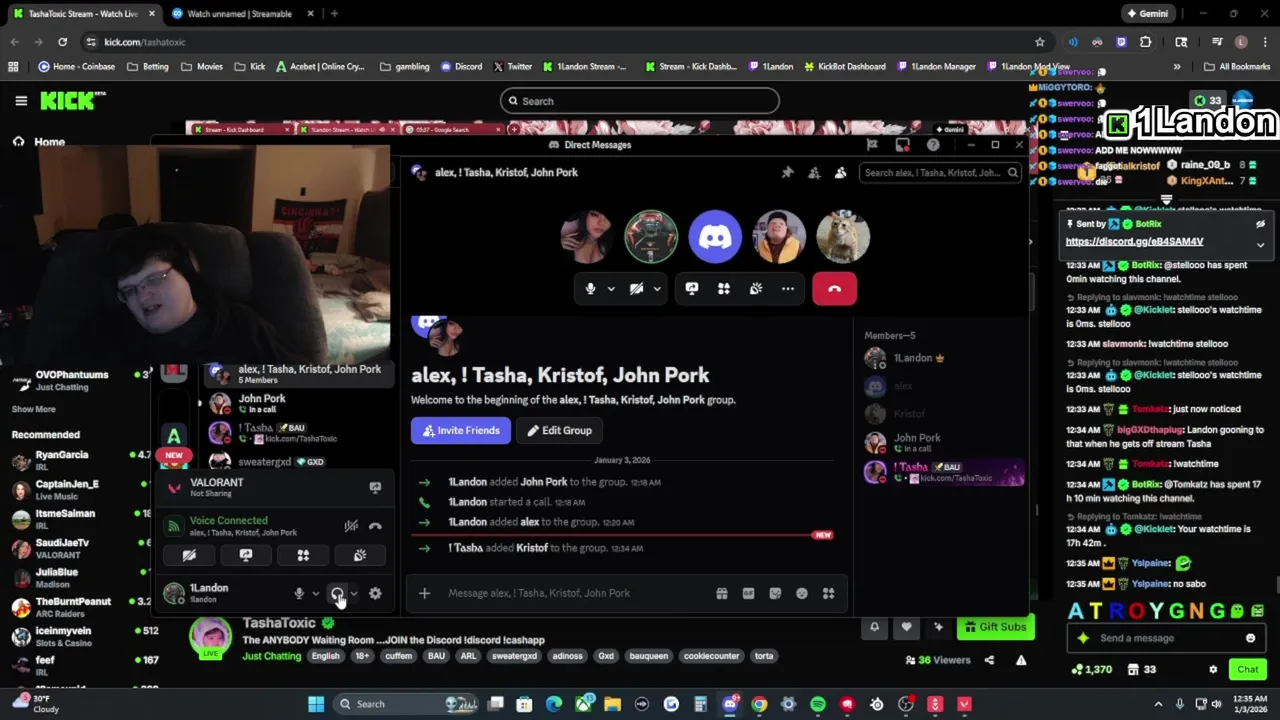Start an activity from call controls
The width and height of the screenshot is (1280, 720).
pyautogui.click(x=724, y=289)
